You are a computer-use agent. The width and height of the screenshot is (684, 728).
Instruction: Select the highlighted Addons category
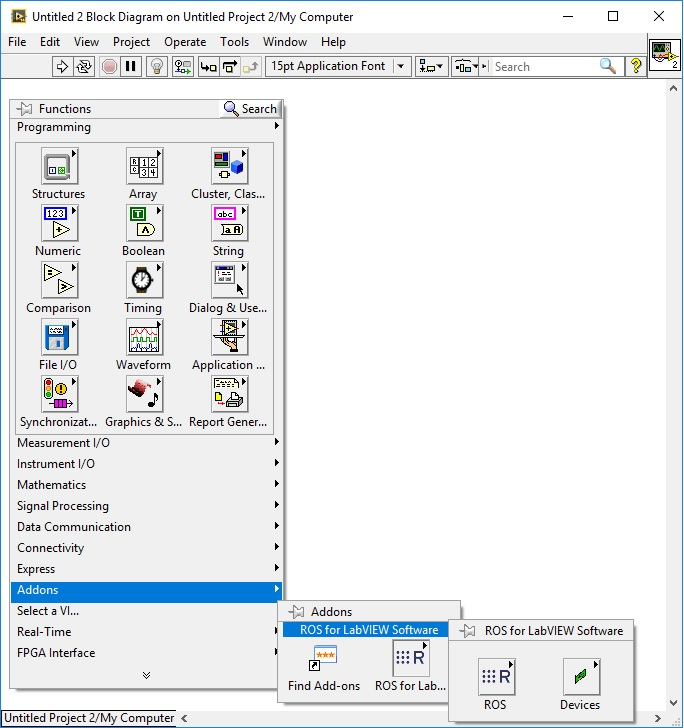pyautogui.click(x=146, y=590)
